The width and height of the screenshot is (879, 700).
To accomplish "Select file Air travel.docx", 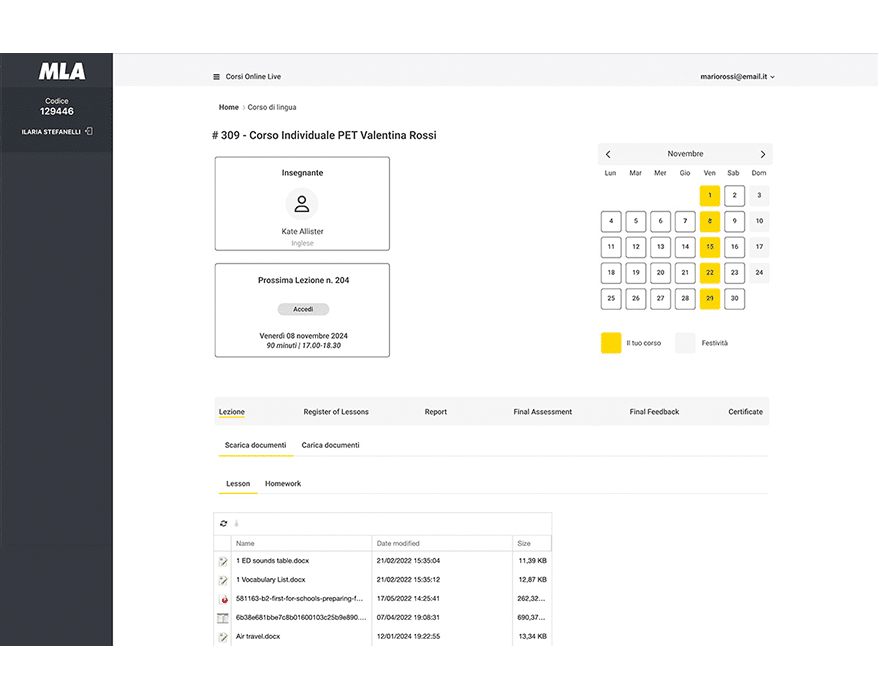I will pyautogui.click(x=258, y=637).
